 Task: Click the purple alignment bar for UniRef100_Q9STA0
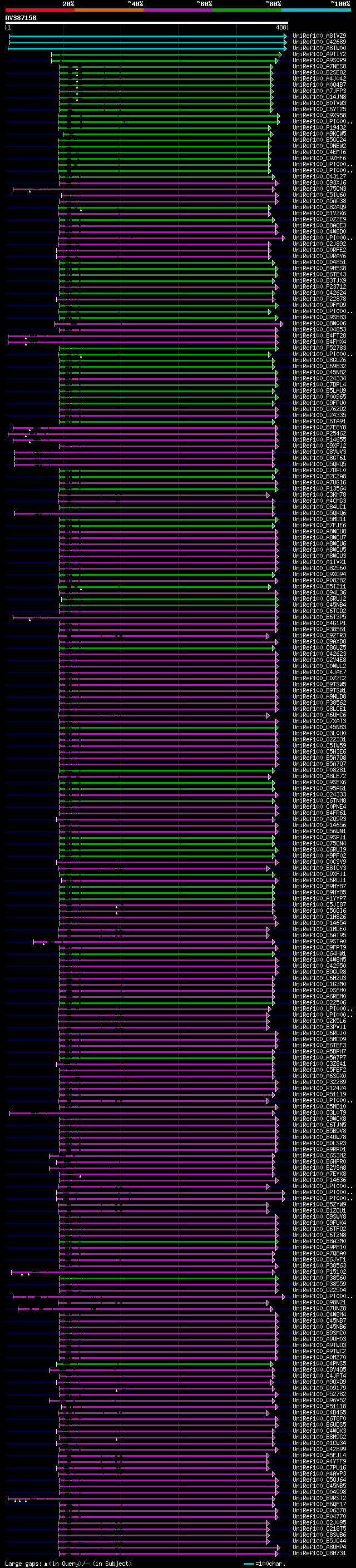tap(155, 942)
